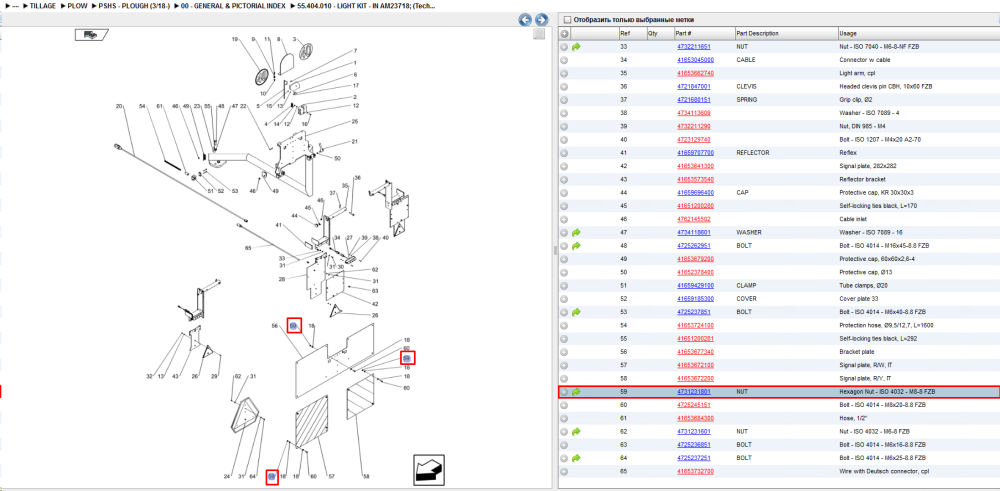Click the green arrow on ref 64 row
1000x491 pixels.
[577, 458]
